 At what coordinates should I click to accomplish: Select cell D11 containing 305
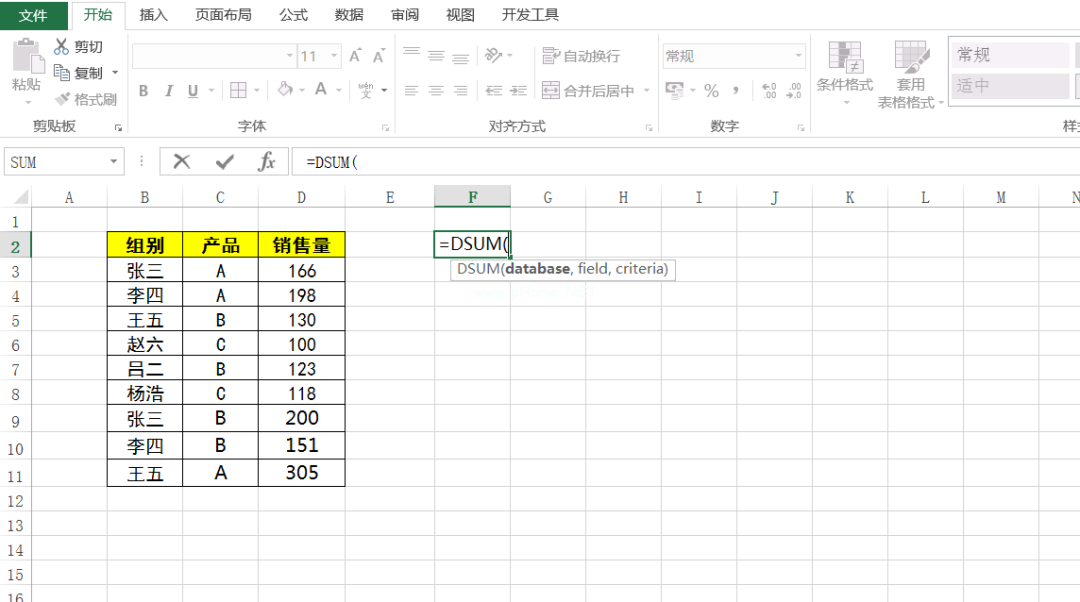coord(301,473)
